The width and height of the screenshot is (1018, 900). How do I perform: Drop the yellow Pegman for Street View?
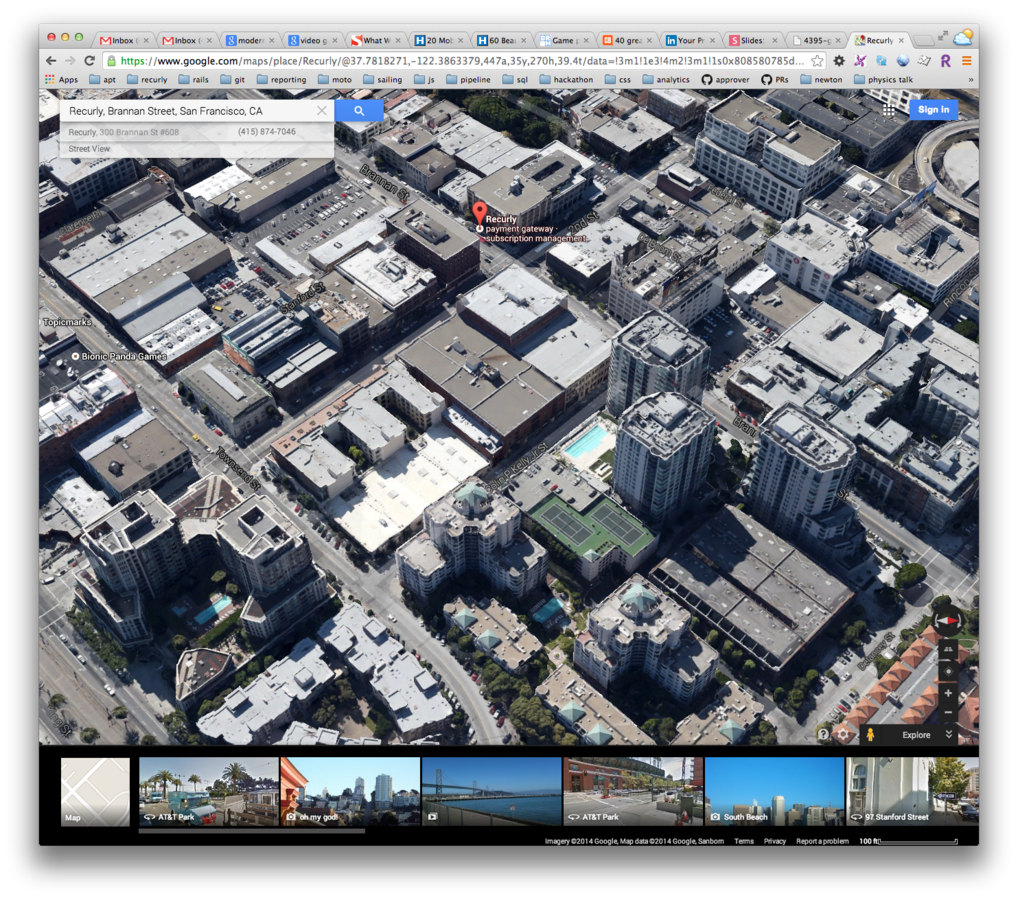coord(871,734)
